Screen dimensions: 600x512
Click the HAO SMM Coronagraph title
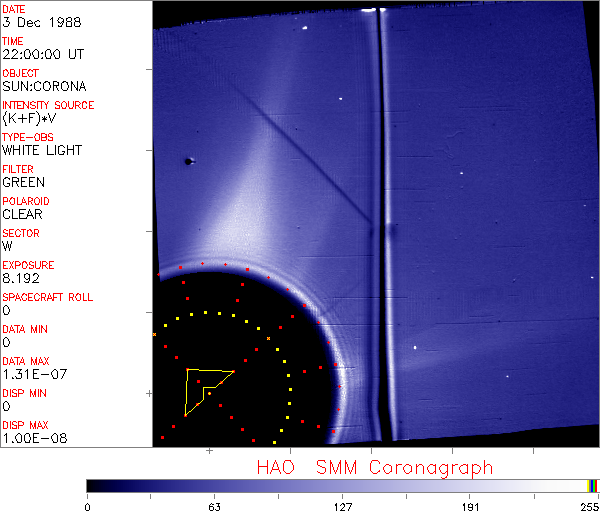click(375, 468)
